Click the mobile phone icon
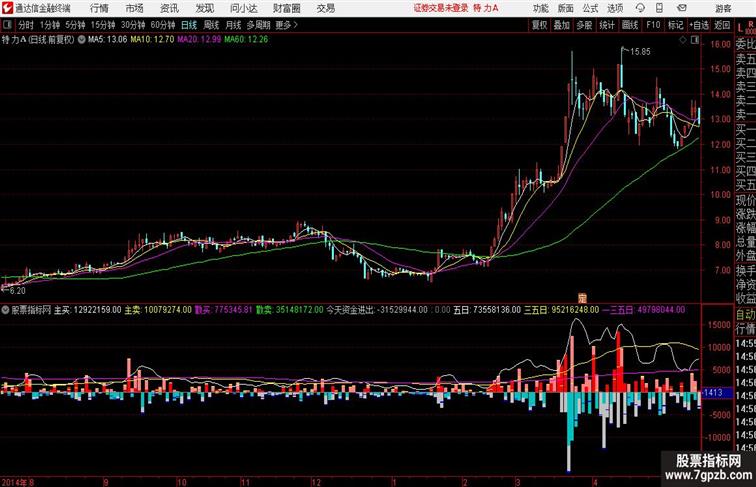The height and width of the screenshot is (487, 756). click(x=659, y=8)
